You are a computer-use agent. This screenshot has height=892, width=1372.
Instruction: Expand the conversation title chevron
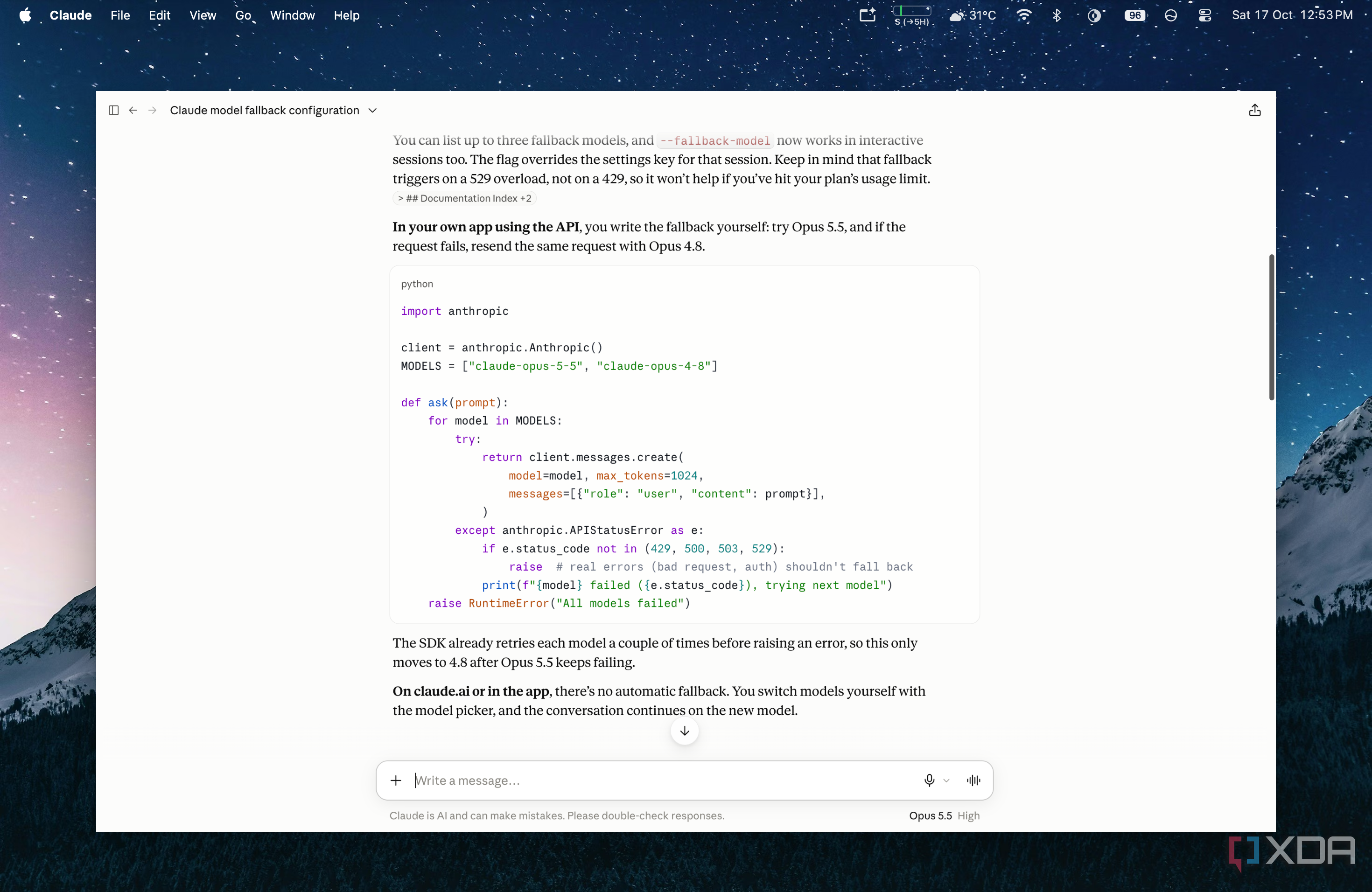tap(372, 110)
